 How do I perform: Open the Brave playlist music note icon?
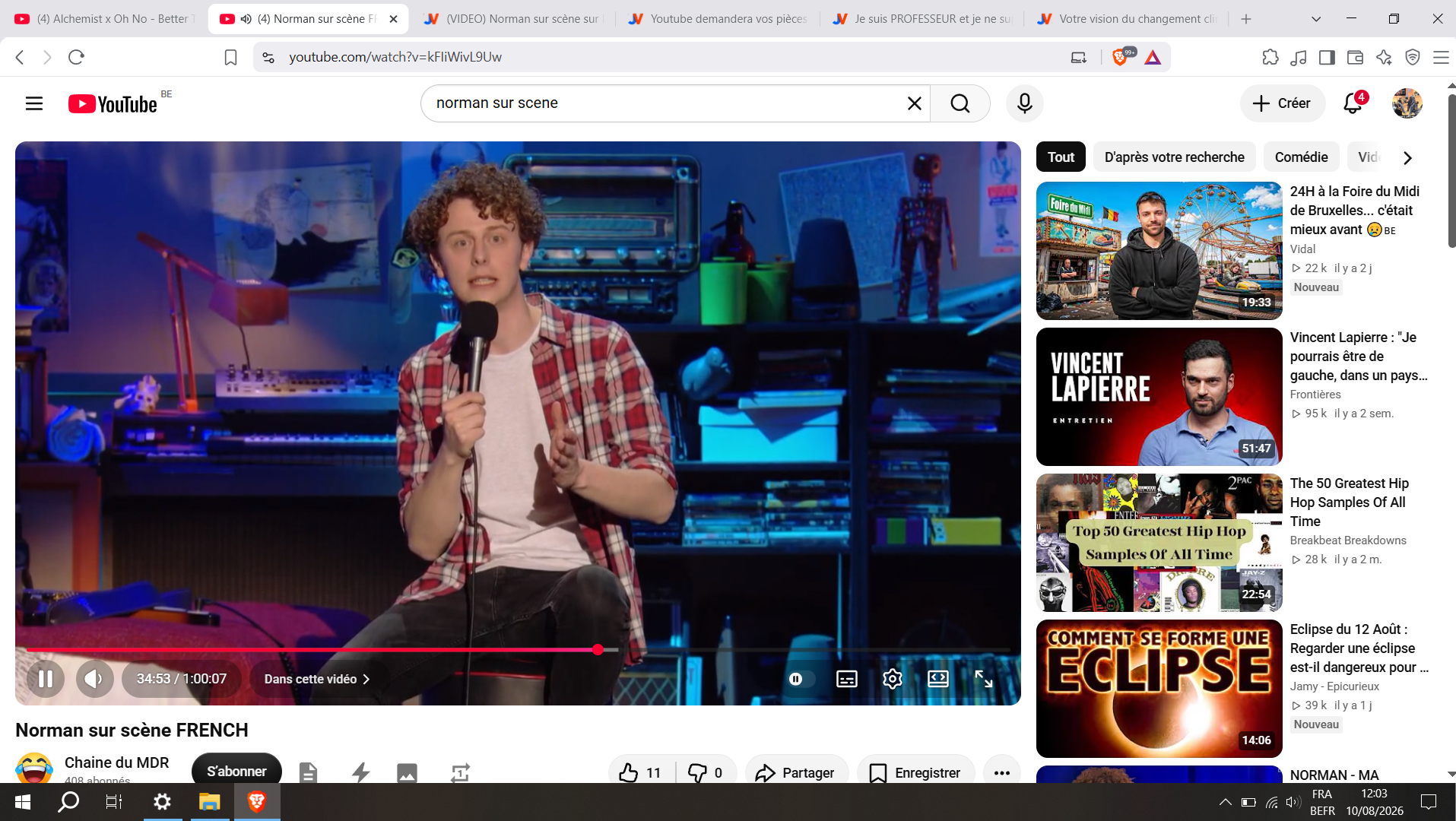click(x=1299, y=57)
